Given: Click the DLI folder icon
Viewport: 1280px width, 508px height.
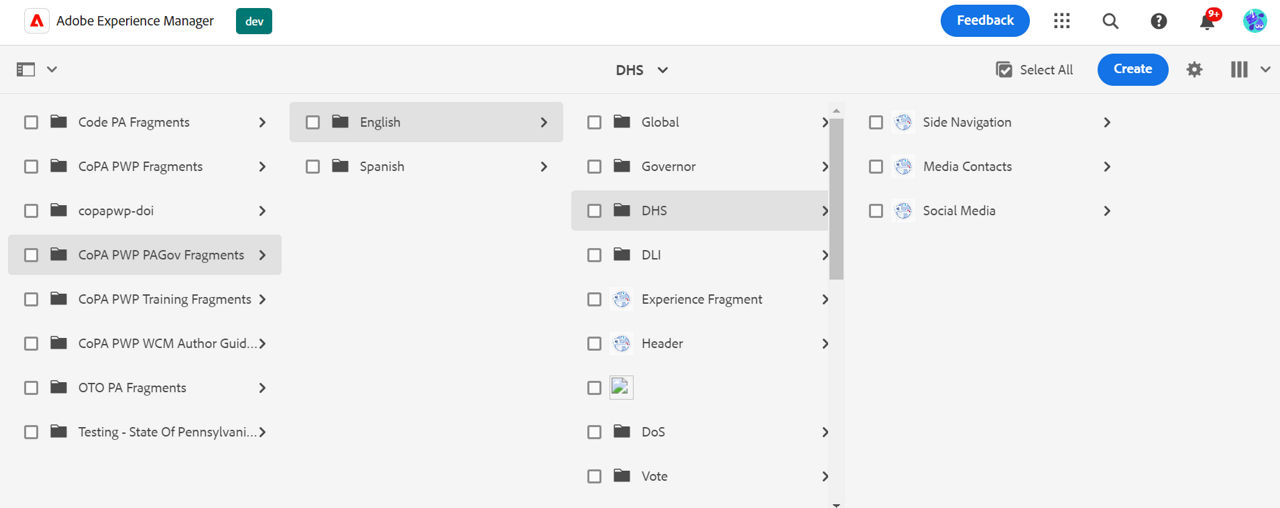Looking at the screenshot, I should (622, 255).
